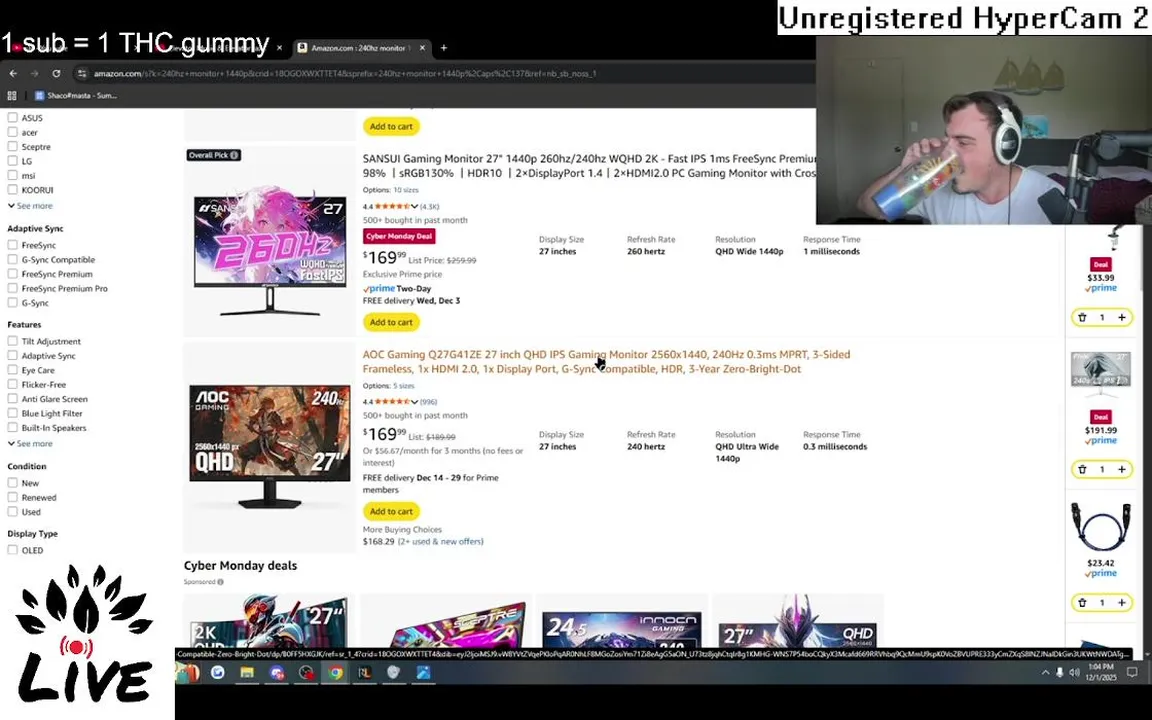Open the taskbar clock showing 1:04 PM

click(1101, 672)
